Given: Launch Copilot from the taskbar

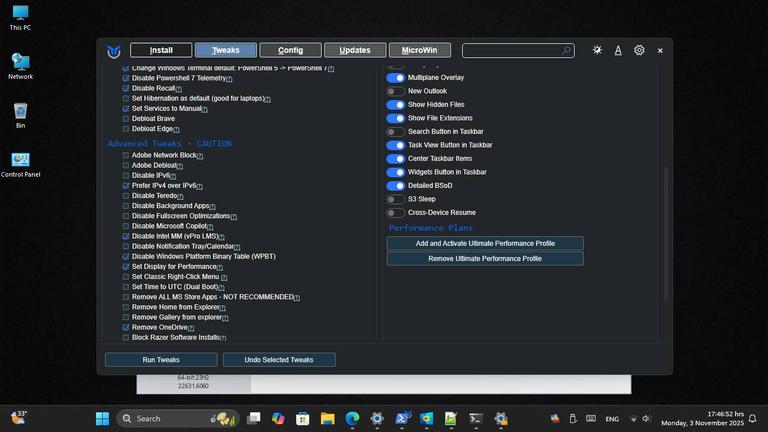Looking at the screenshot, I should pyautogui.click(x=278, y=418).
